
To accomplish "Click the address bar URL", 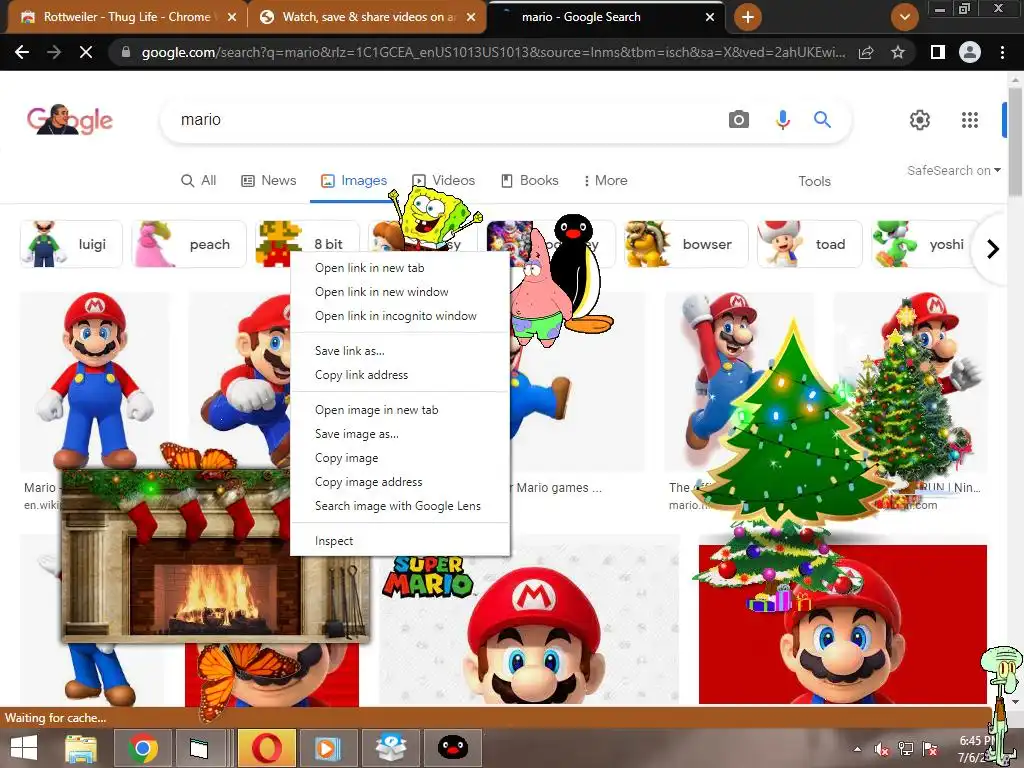I will point(493,52).
